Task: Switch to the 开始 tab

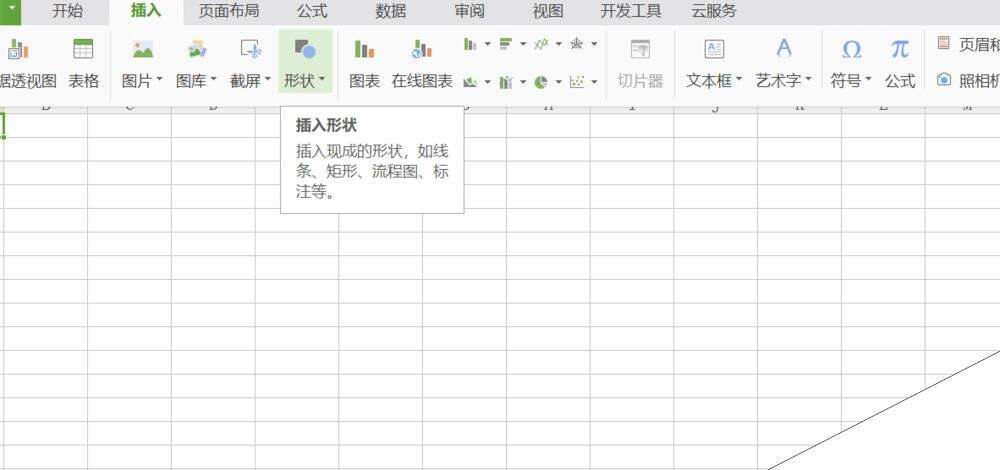Action: [x=67, y=11]
